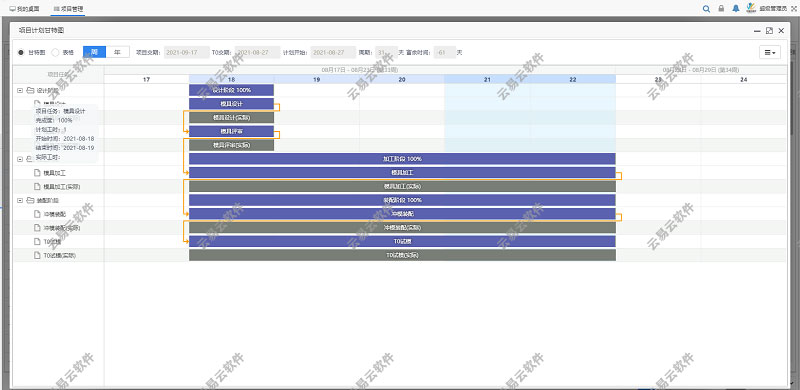The width and height of the screenshot is (800, 390).
Task: Click the user avatar logo near 超级管理员
Action: (751, 8)
